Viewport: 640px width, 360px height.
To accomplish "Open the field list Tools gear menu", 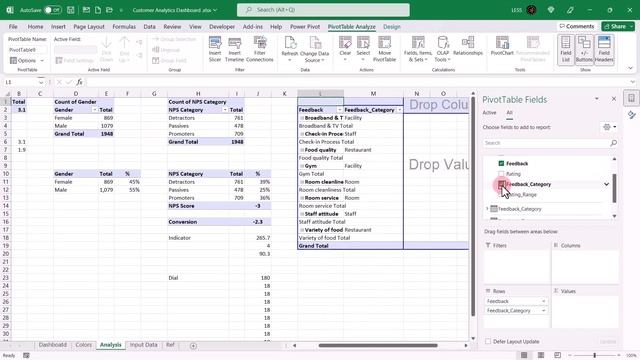I will click(610, 127).
